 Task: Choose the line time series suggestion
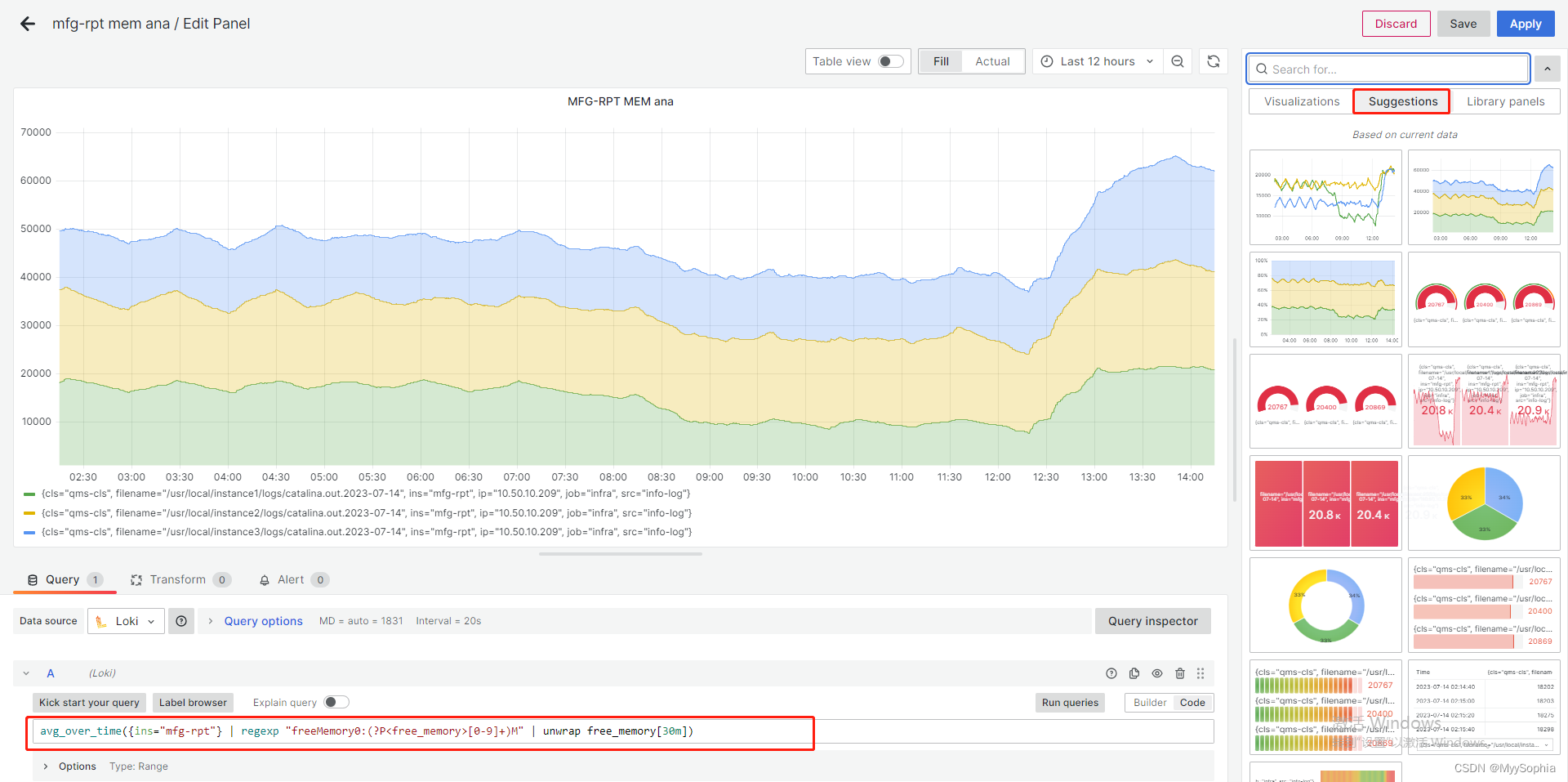point(1325,197)
